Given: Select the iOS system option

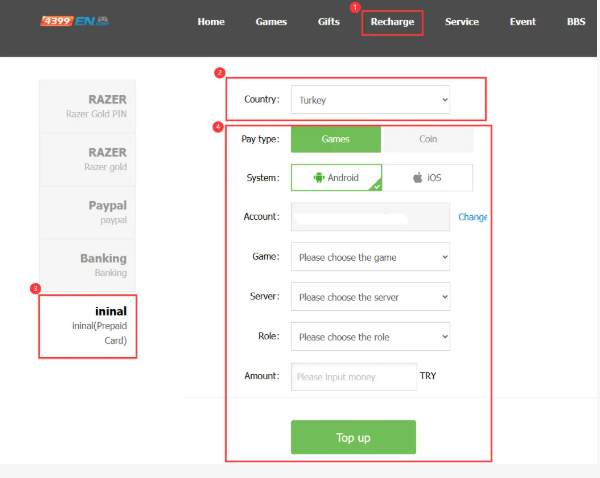Looking at the screenshot, I should 427,178.
